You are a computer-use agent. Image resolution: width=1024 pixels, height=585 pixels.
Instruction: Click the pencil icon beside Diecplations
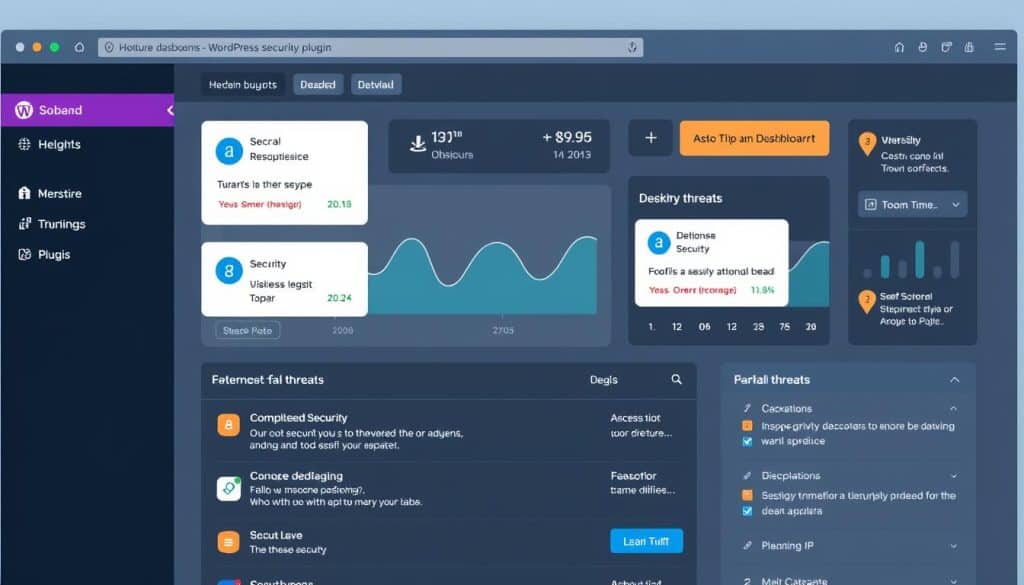tap(747, 475)
